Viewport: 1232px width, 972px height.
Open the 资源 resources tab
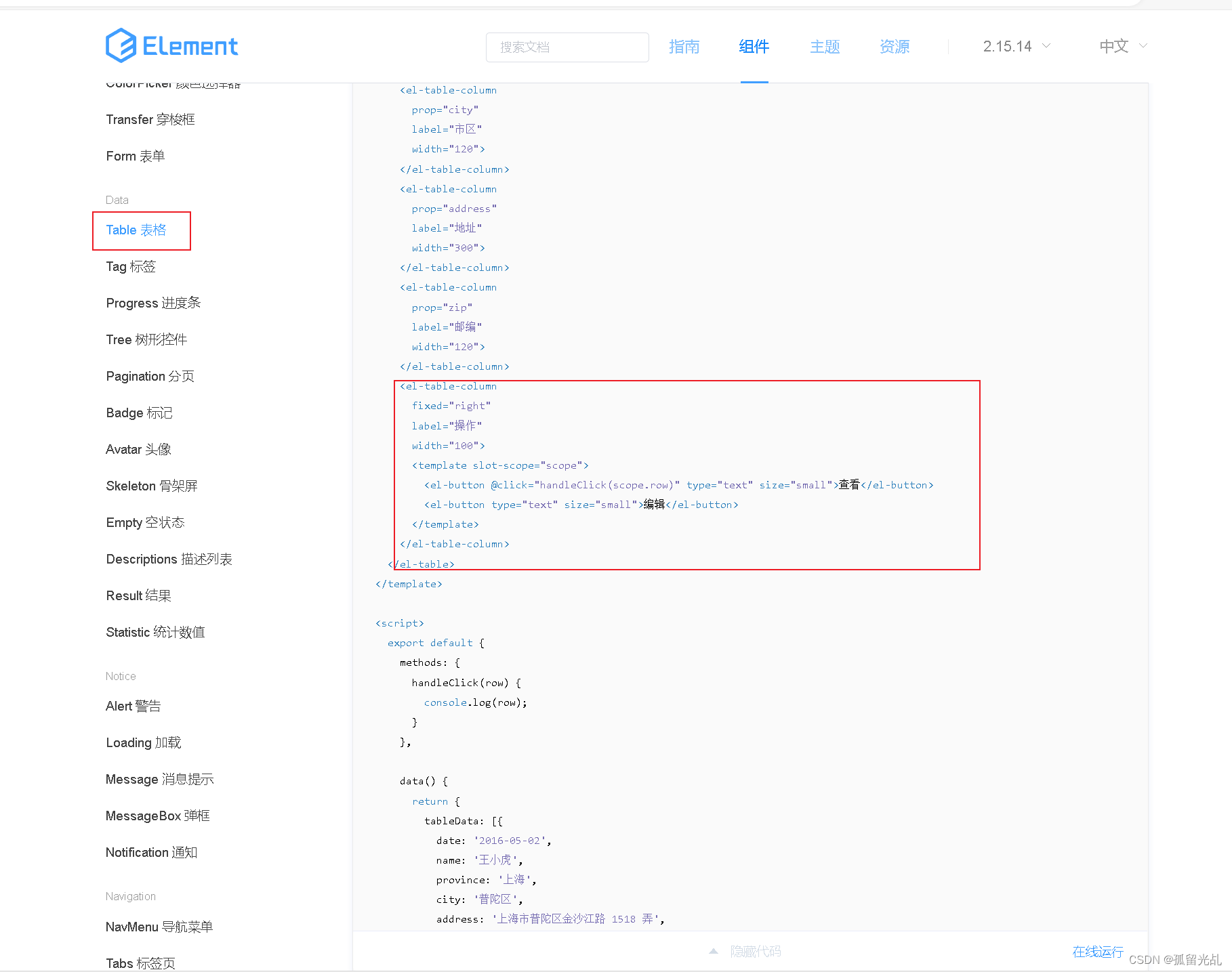pyautogui.click(x=895, y=47)
